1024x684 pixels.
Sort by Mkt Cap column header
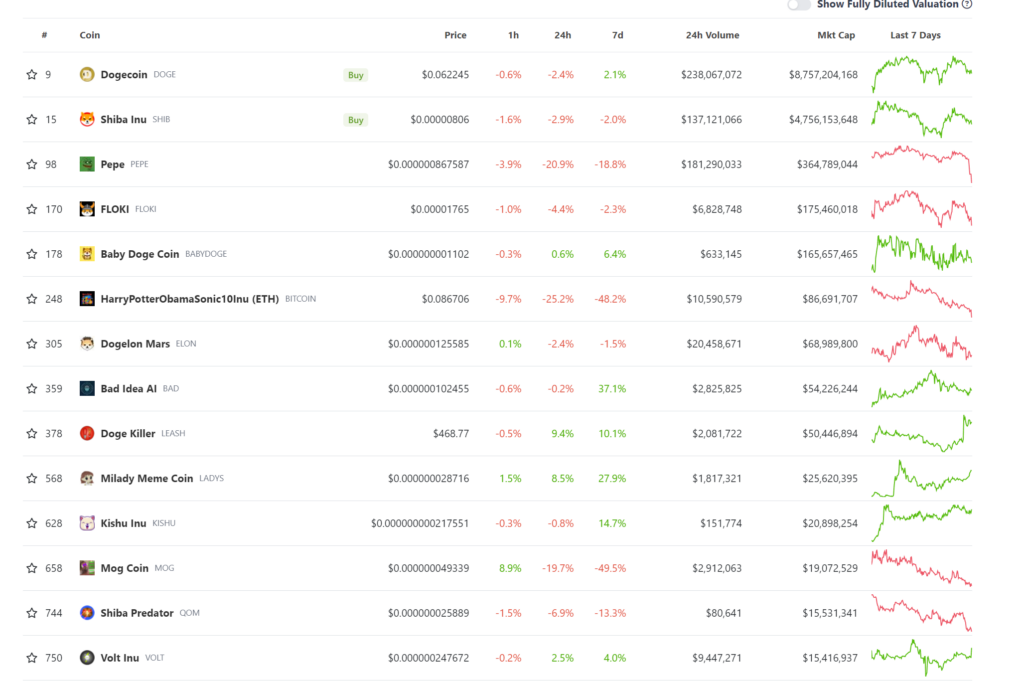click(836, 35)
